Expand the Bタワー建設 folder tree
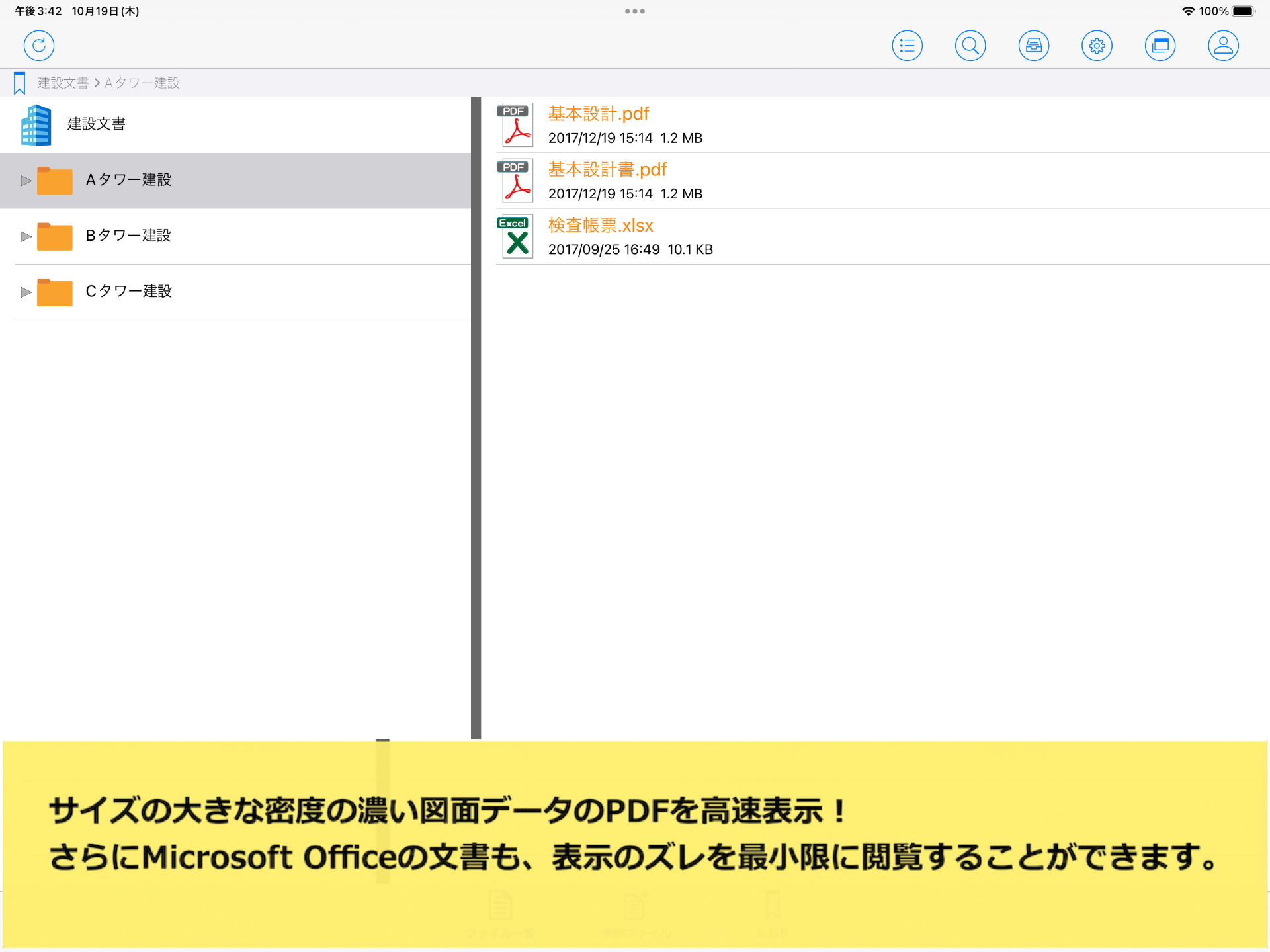 coord(25,236)
